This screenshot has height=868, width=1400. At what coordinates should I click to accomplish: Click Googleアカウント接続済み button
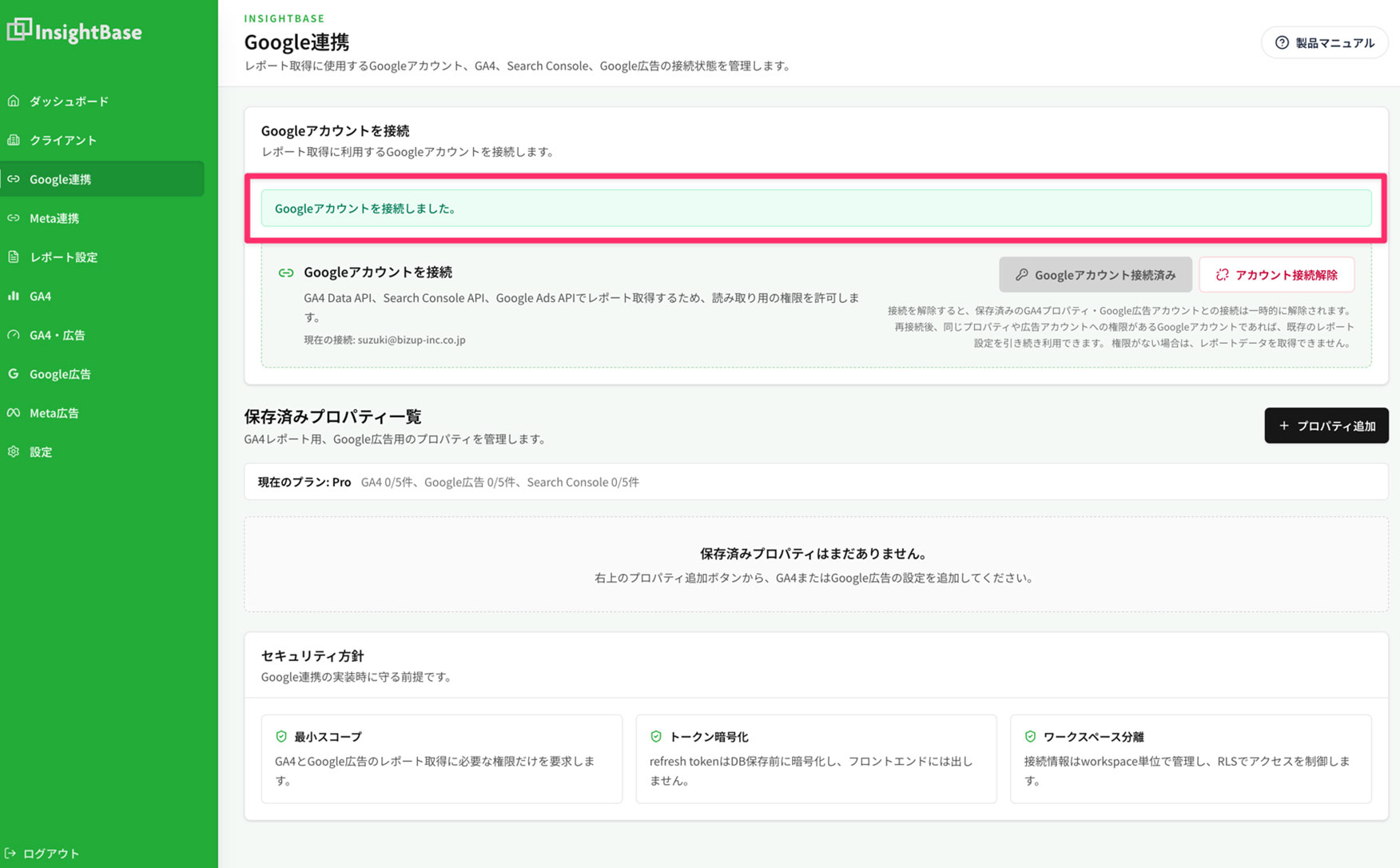pyautogui.click(x=1095, y=274)
